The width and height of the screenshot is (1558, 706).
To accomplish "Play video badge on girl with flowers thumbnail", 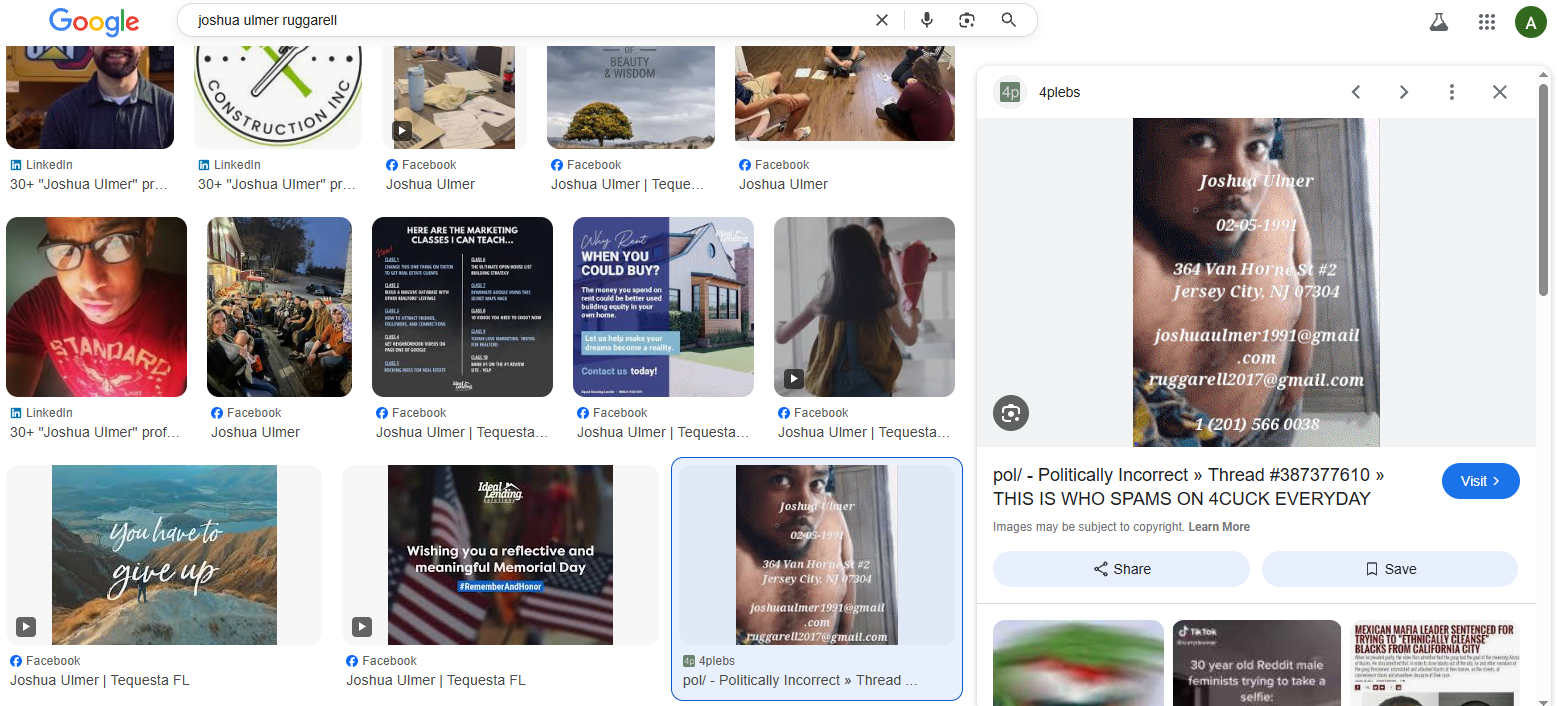I will [x=794, y=378].
